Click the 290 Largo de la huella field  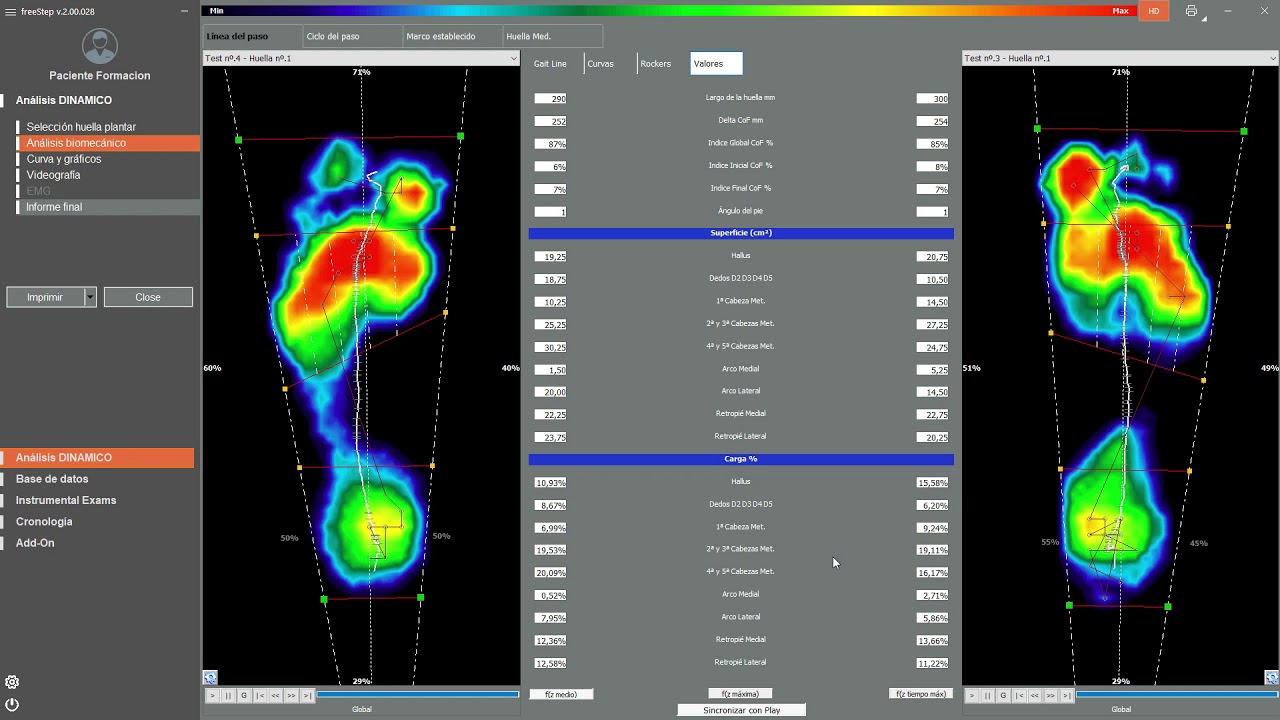550,99
